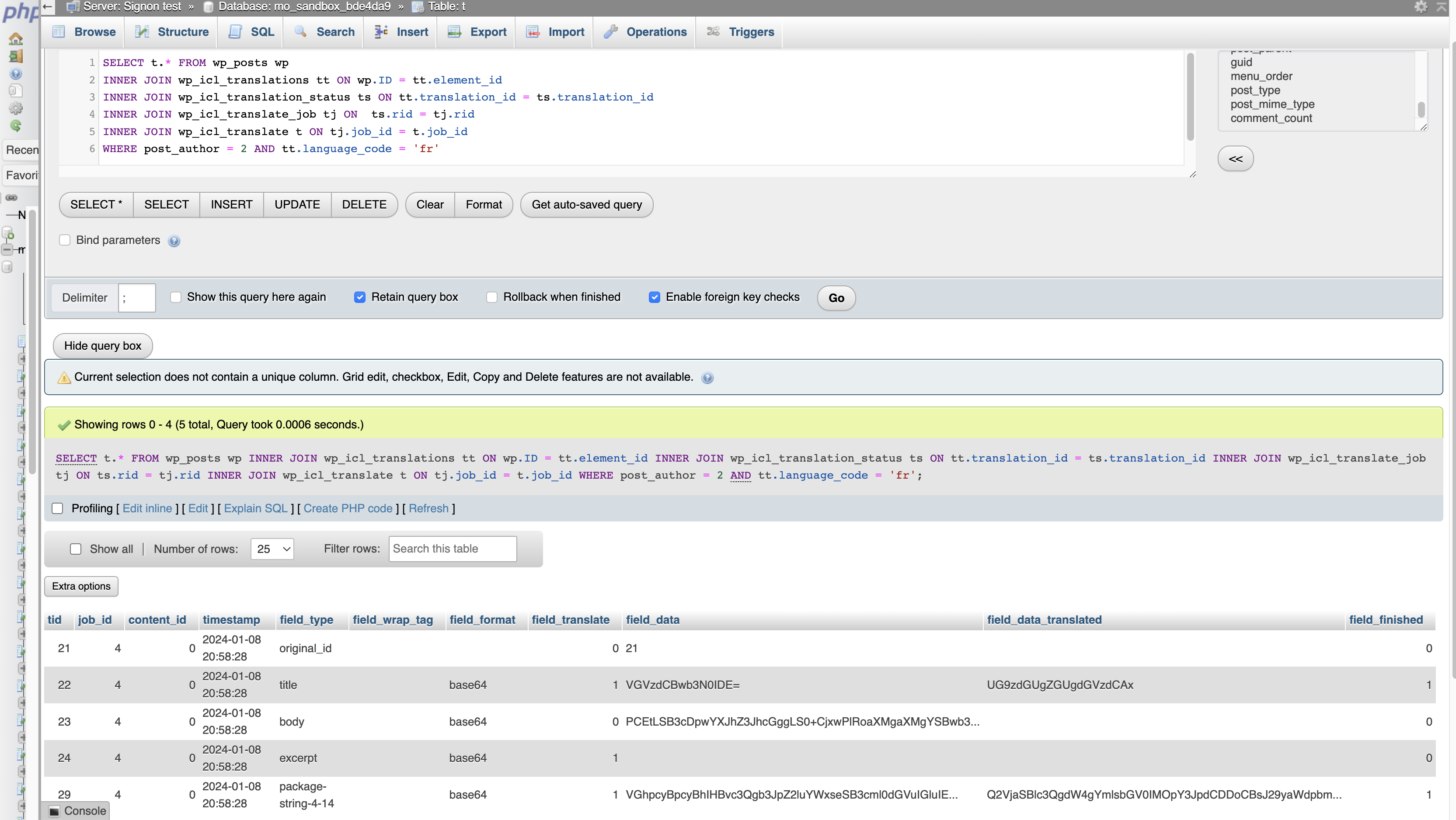Enable Rollback when finished

click(x=492, y=297)
